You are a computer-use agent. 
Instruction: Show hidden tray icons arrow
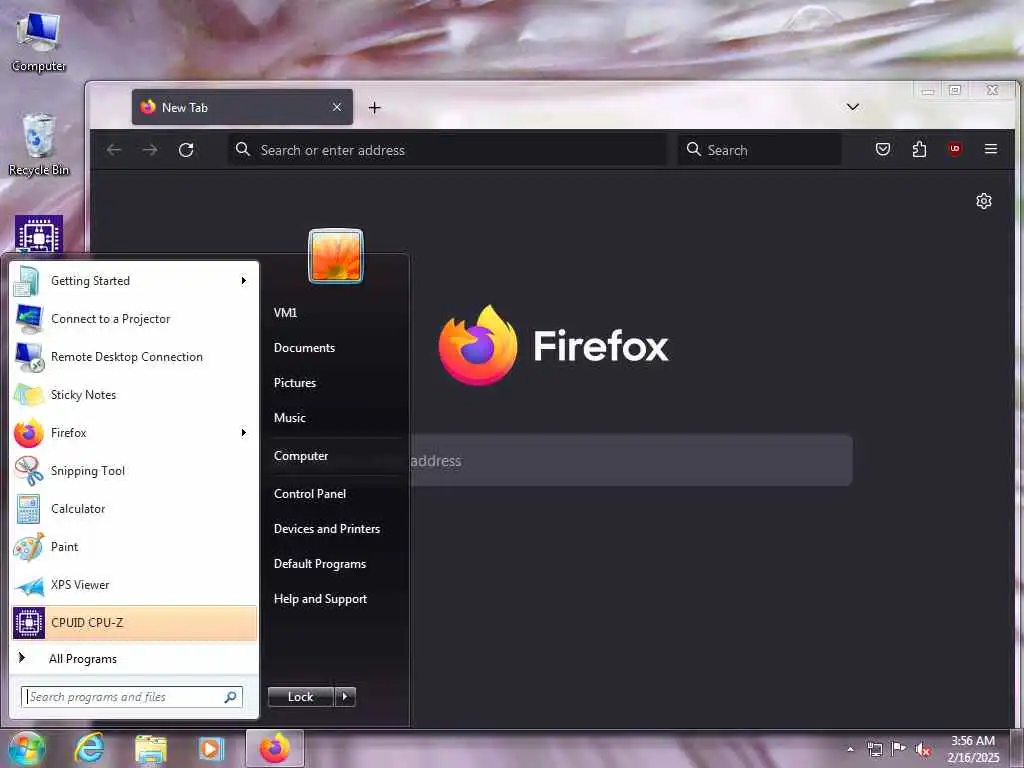(850, 750)
